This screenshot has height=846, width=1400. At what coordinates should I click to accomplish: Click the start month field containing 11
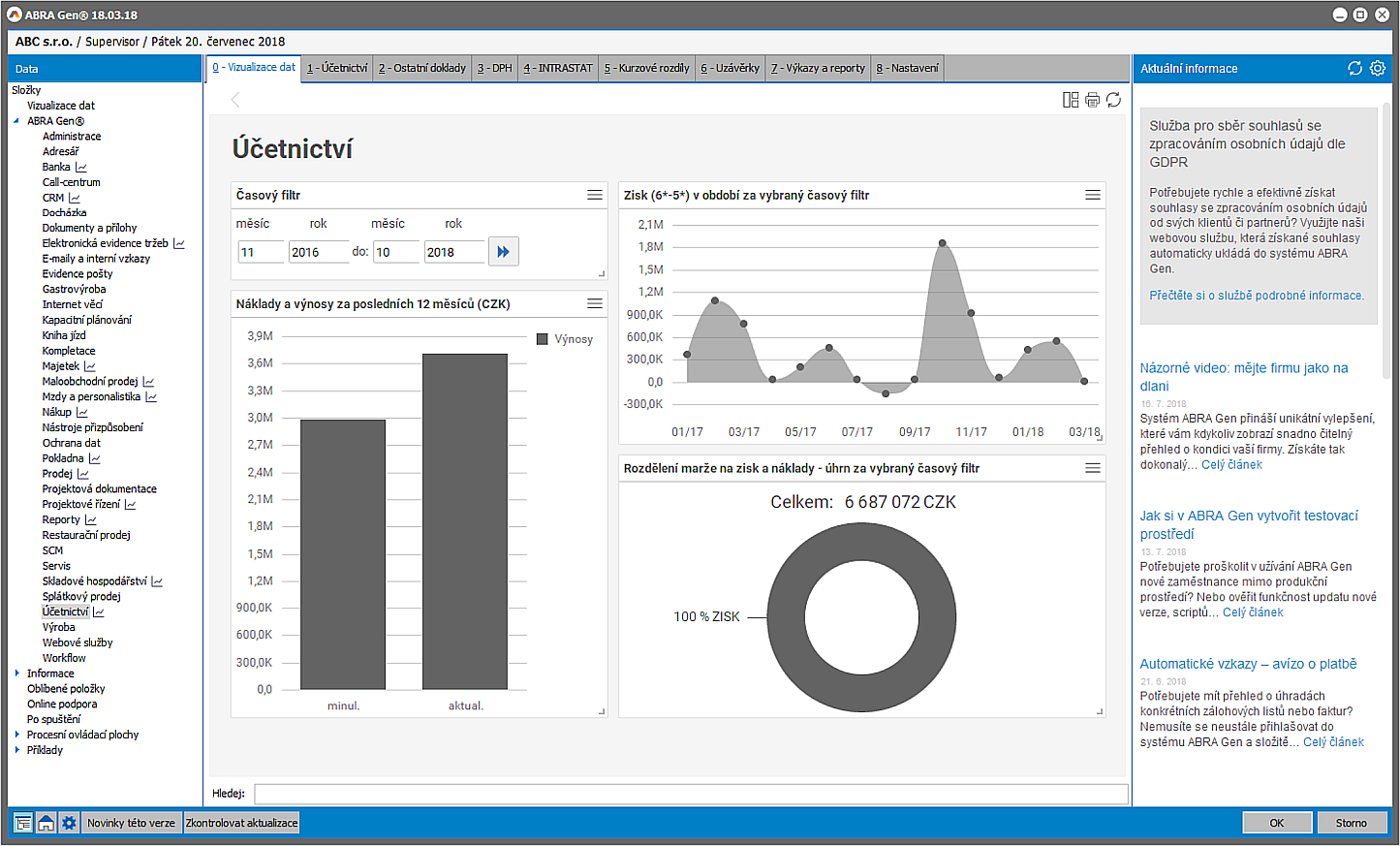tap(261, 252)
